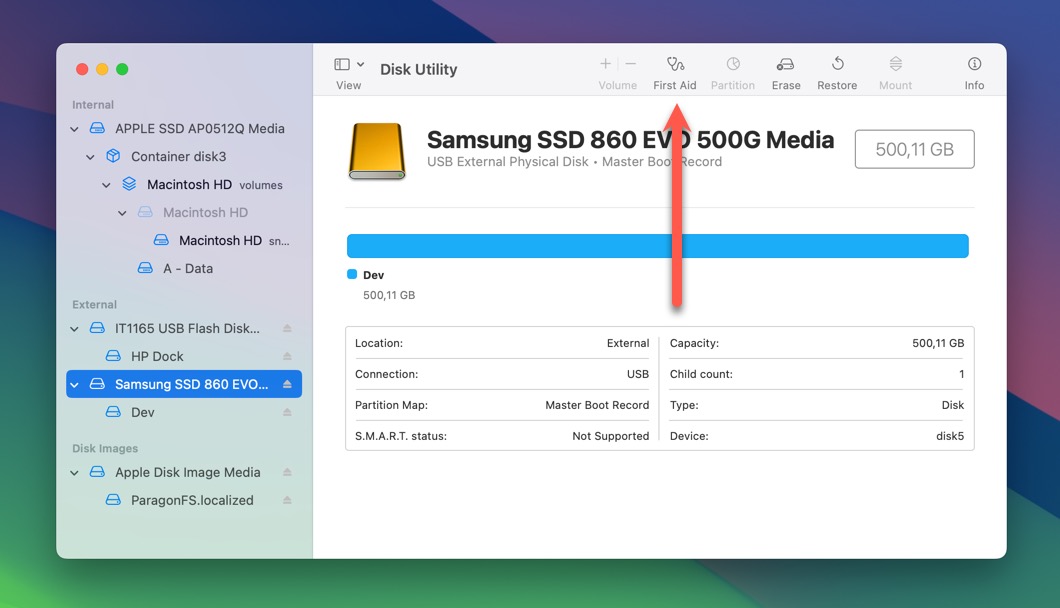Click the blue Dev partition bar
Image resolution: width=1060 pixels, height=608 pixels.
click(657, 245)
